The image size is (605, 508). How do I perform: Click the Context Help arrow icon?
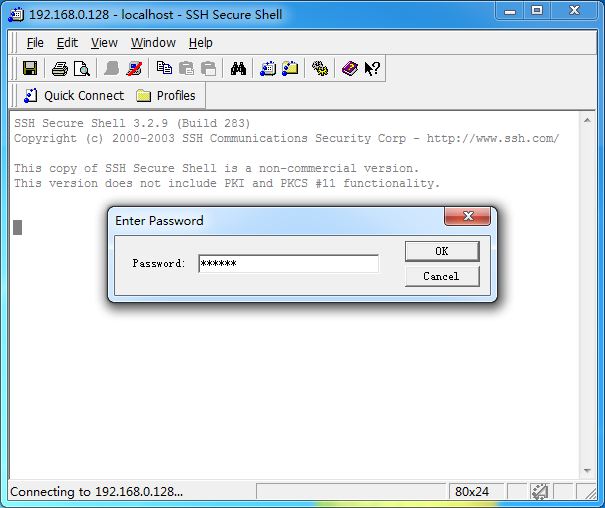point(372,69)
